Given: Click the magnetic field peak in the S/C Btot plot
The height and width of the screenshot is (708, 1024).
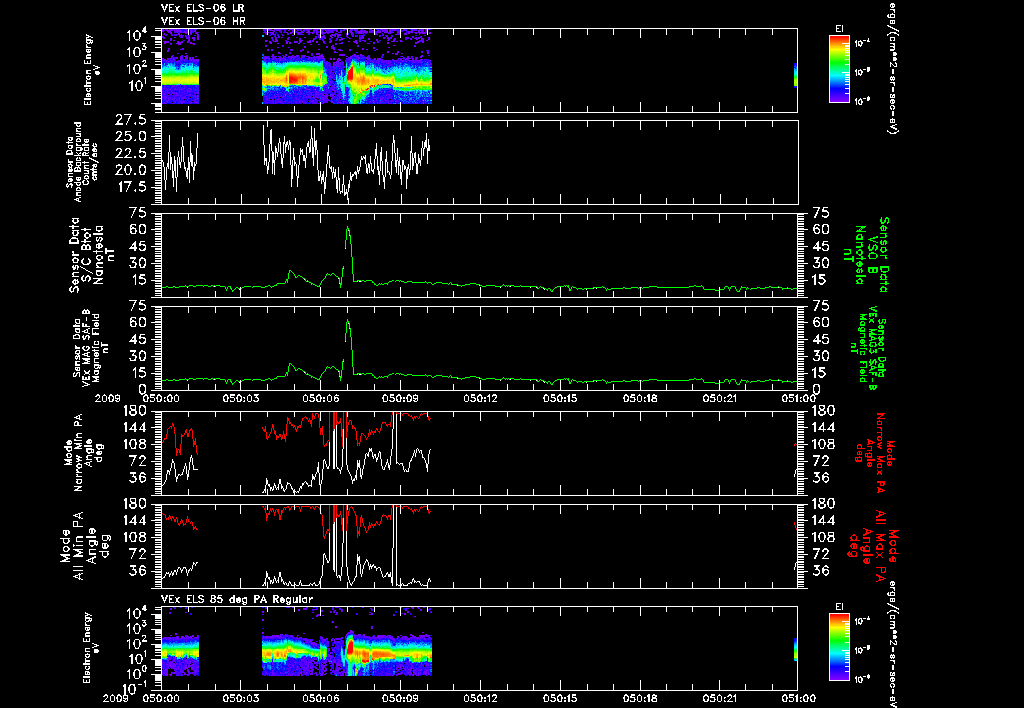Looking at the screenshot, I should click(x=348, y=228).
